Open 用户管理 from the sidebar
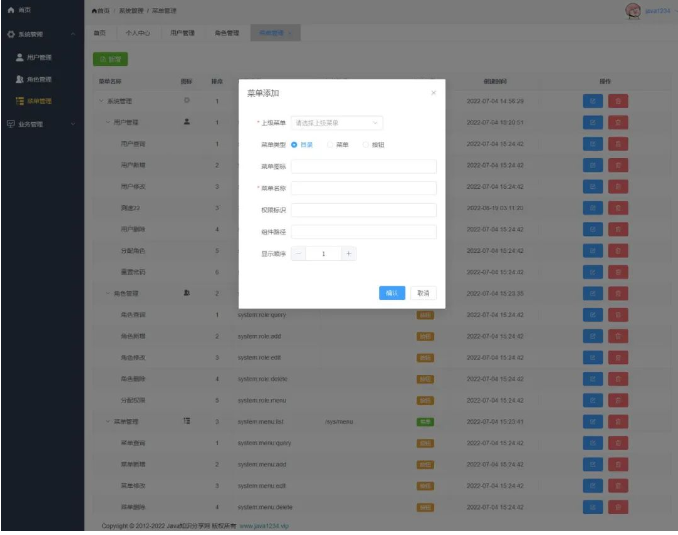 (38, 57)
